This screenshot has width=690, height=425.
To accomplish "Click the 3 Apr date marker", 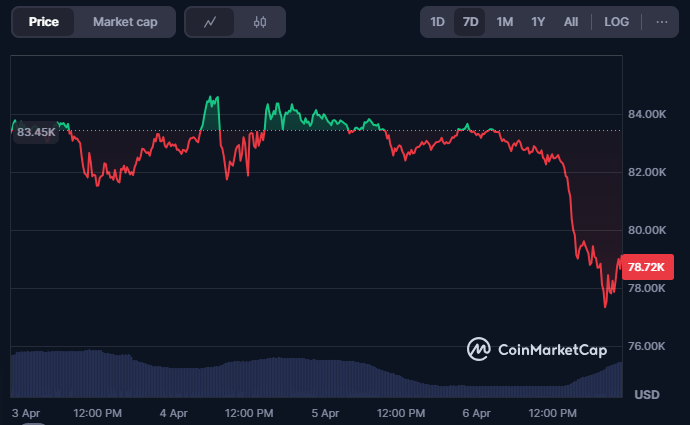I will pyautogui.click(x=25, y=412).
